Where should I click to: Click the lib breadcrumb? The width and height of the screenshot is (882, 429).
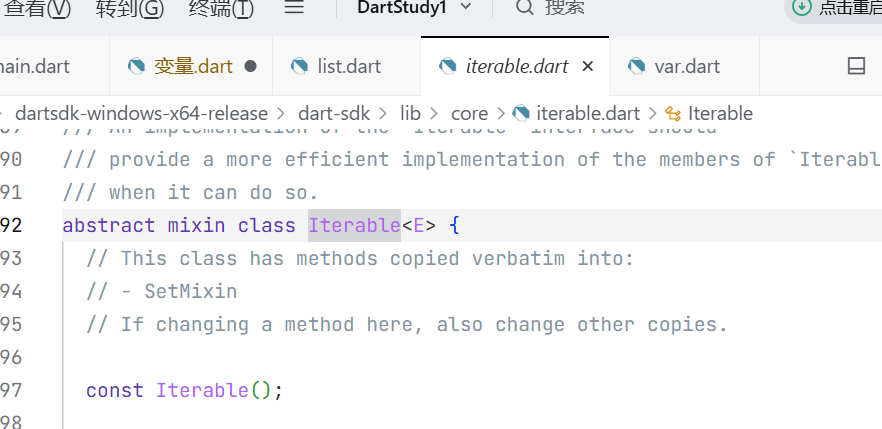click(x=410, y=114)
